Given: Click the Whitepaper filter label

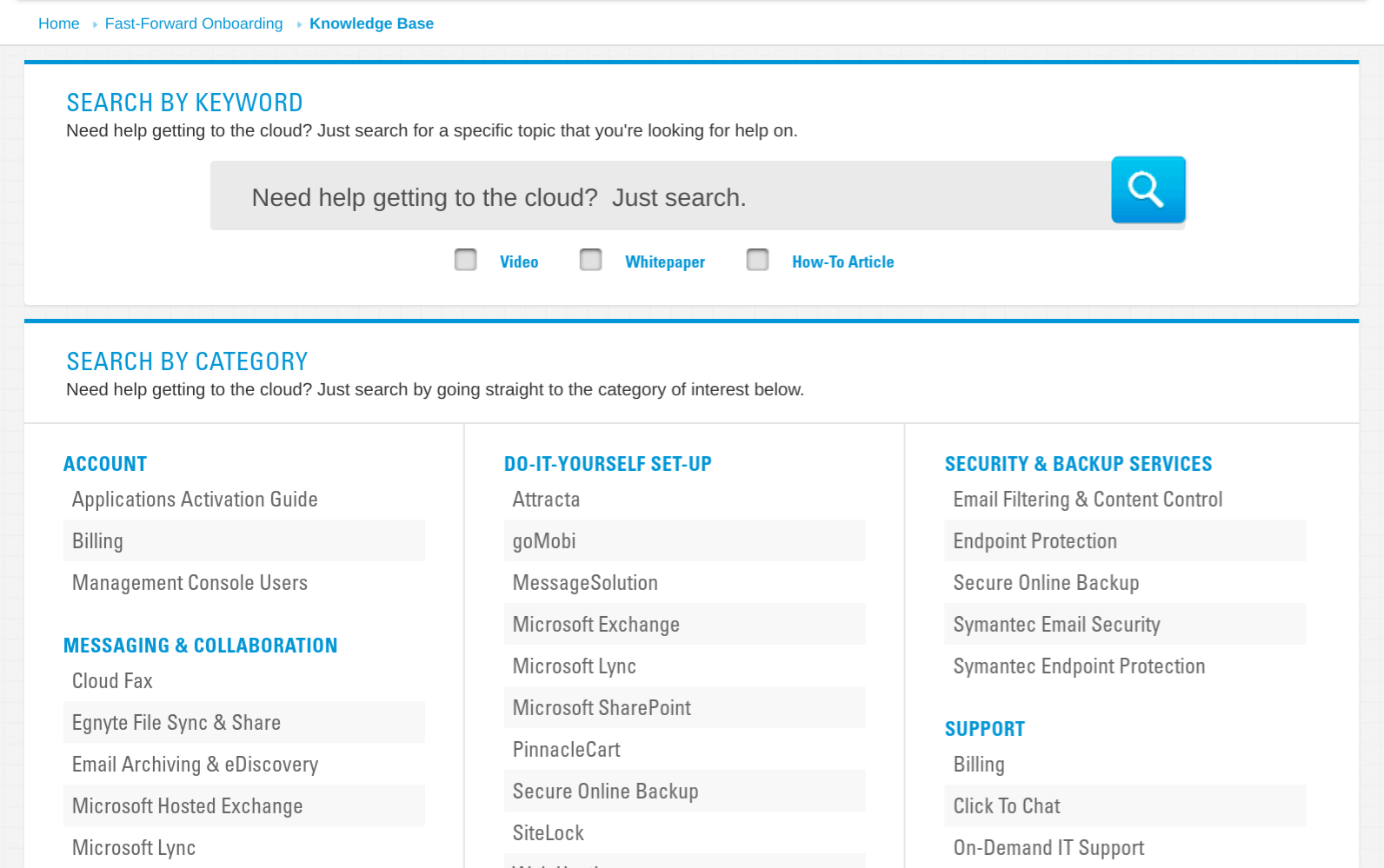Looking at the screenshot, I should [x=665, y=262].
